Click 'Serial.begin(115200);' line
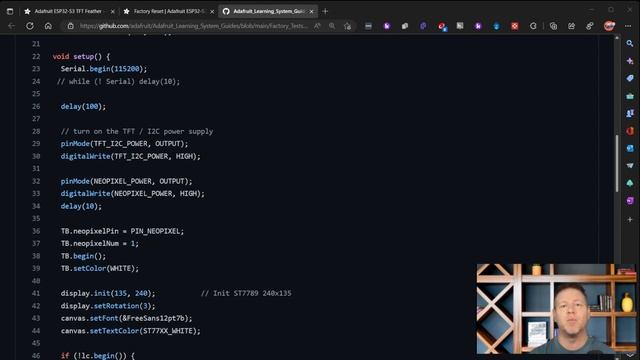 (104, 69)
